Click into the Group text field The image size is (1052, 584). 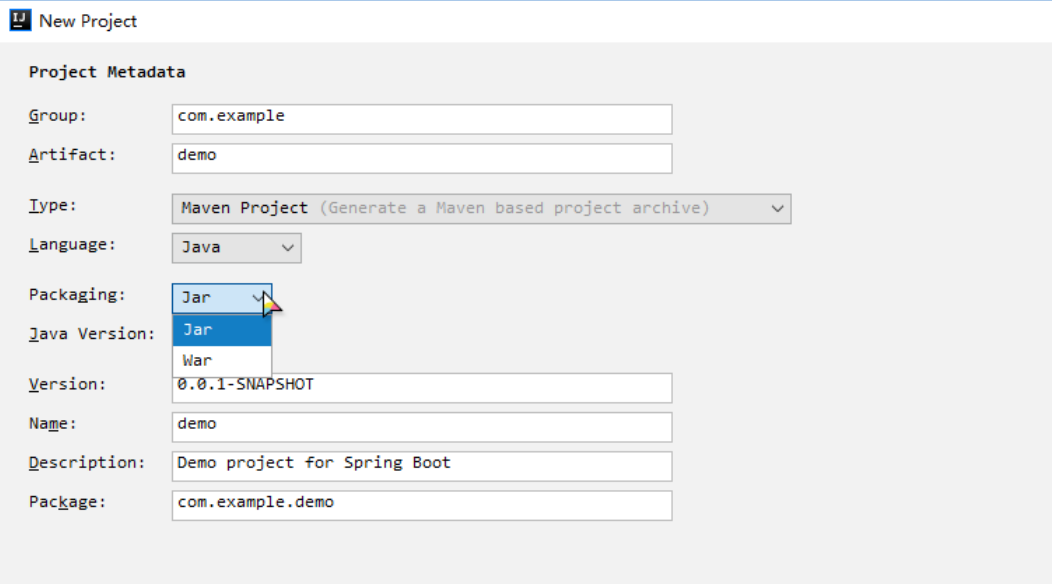pyautogui.click(x=421, y=118)
